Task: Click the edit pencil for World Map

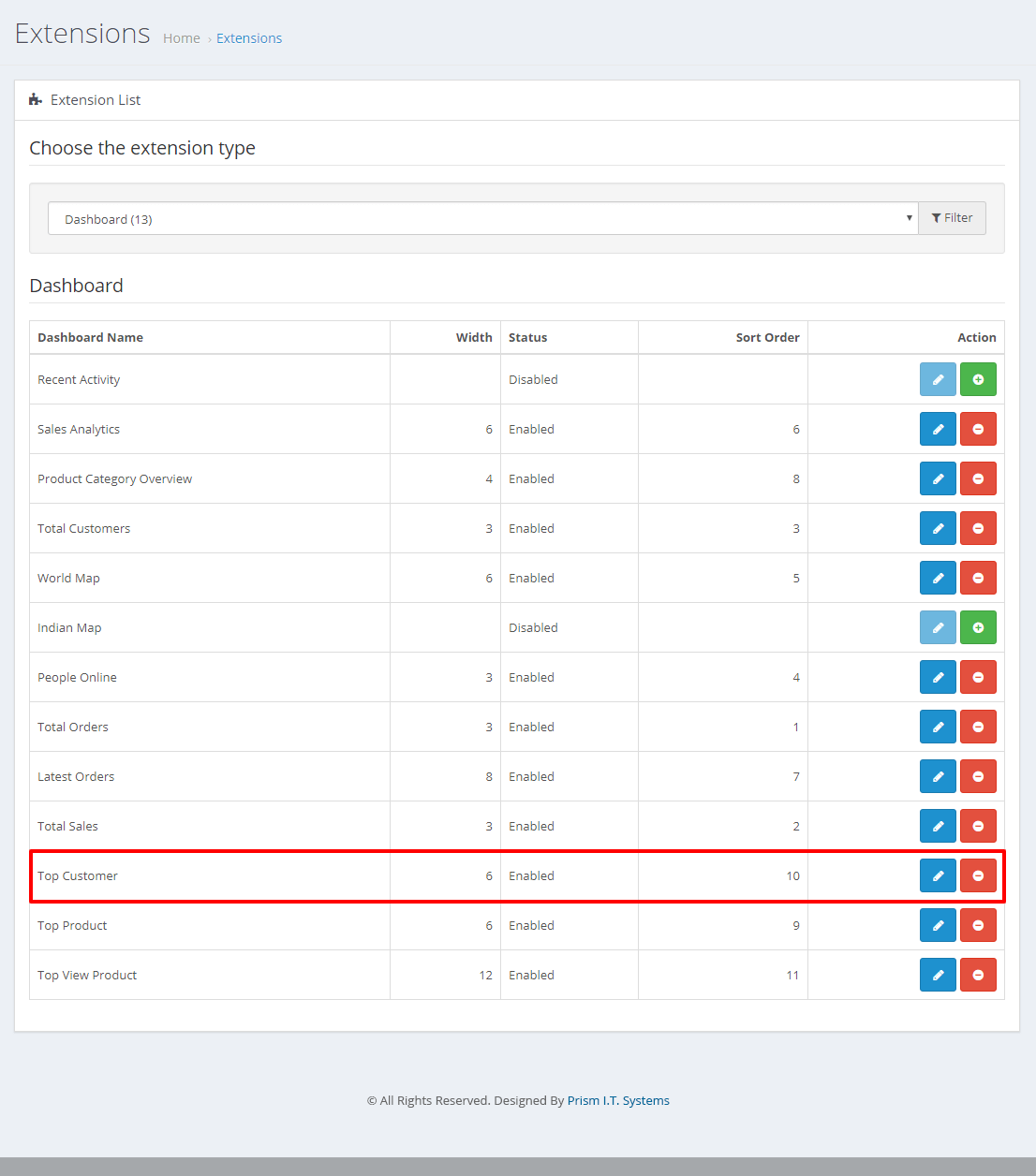Action: click(x=938, y=578)
